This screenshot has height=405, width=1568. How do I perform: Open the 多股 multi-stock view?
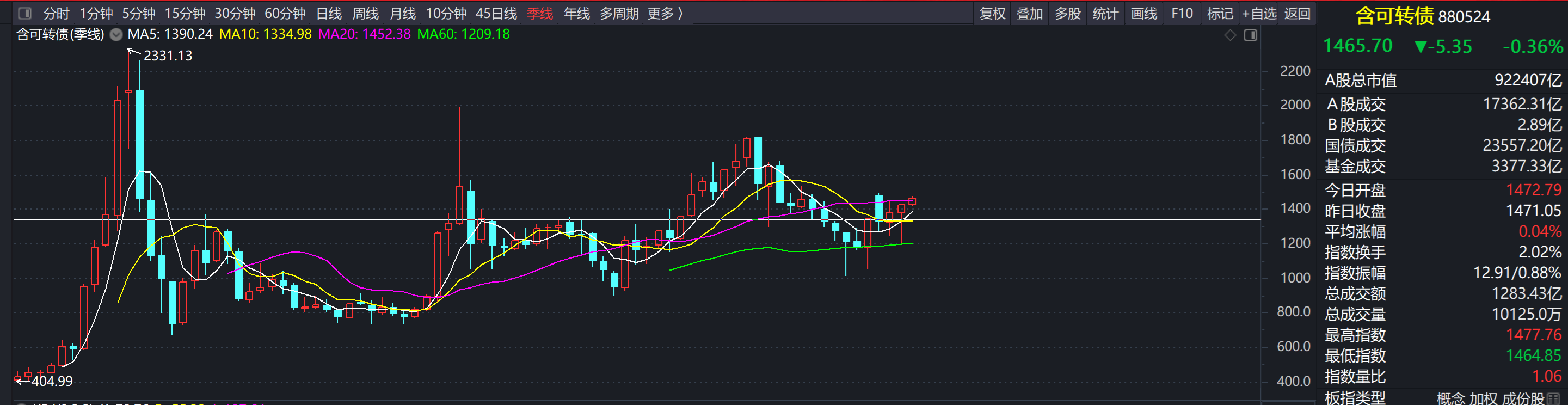click(x=1068, y=14)
